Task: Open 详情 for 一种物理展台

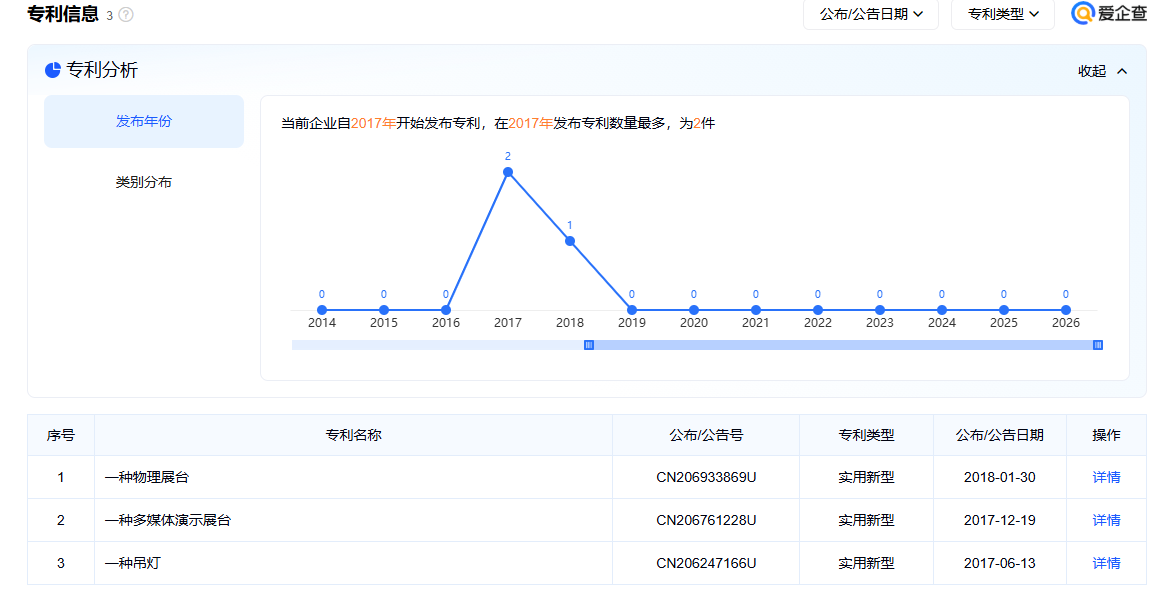Action: coord(1106,477)
